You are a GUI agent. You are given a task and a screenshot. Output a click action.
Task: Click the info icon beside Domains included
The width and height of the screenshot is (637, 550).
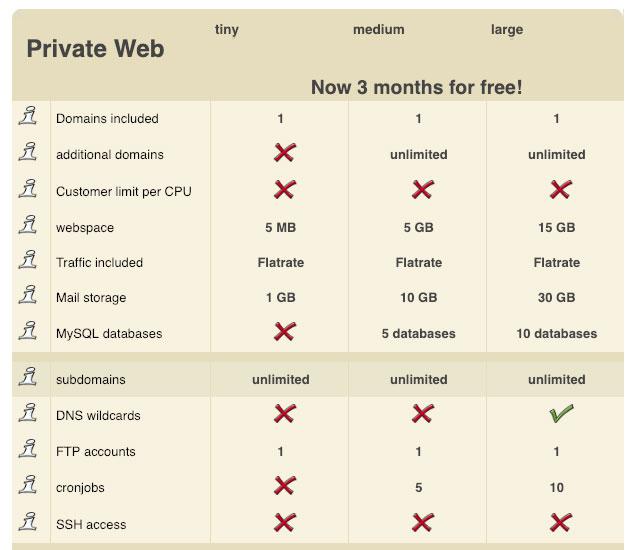click(x=28, y=116)
